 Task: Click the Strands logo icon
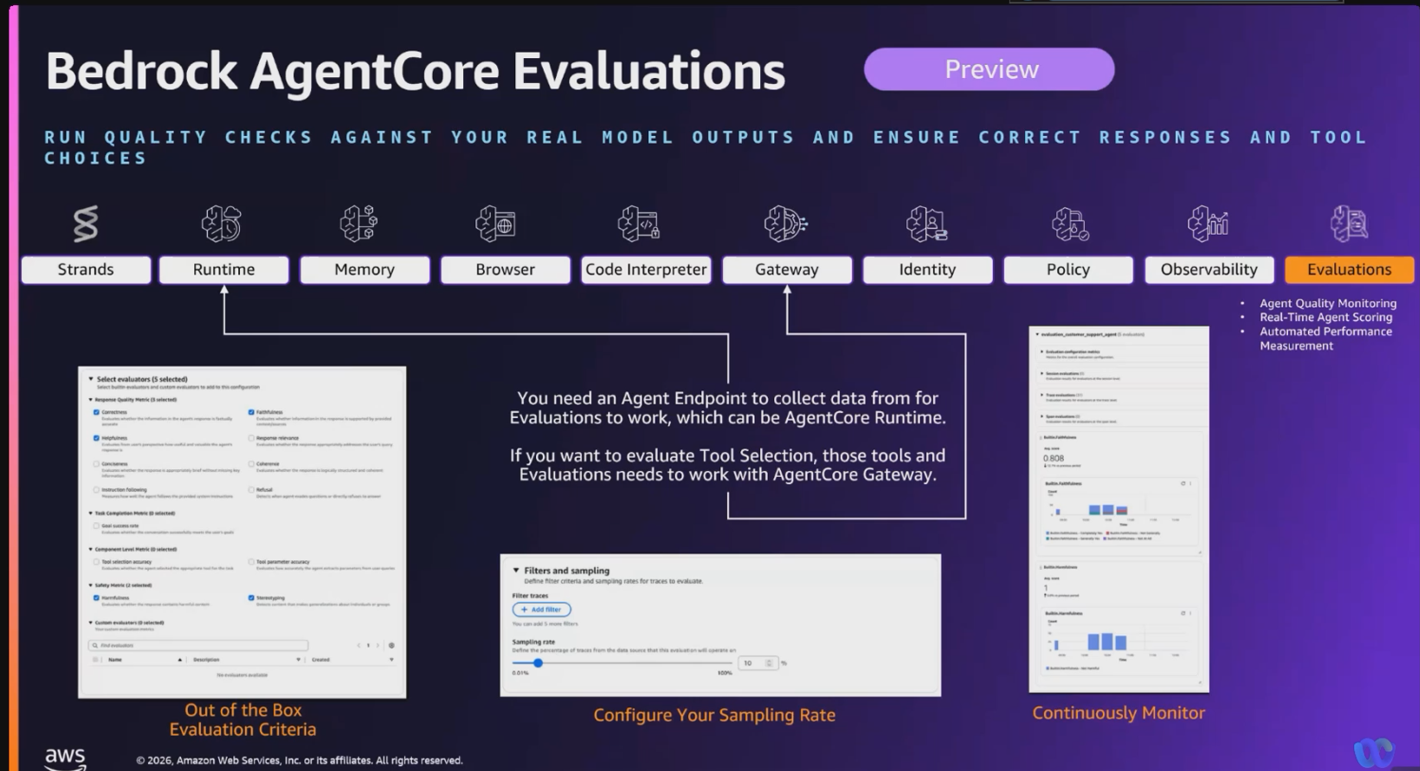[86, 224]
